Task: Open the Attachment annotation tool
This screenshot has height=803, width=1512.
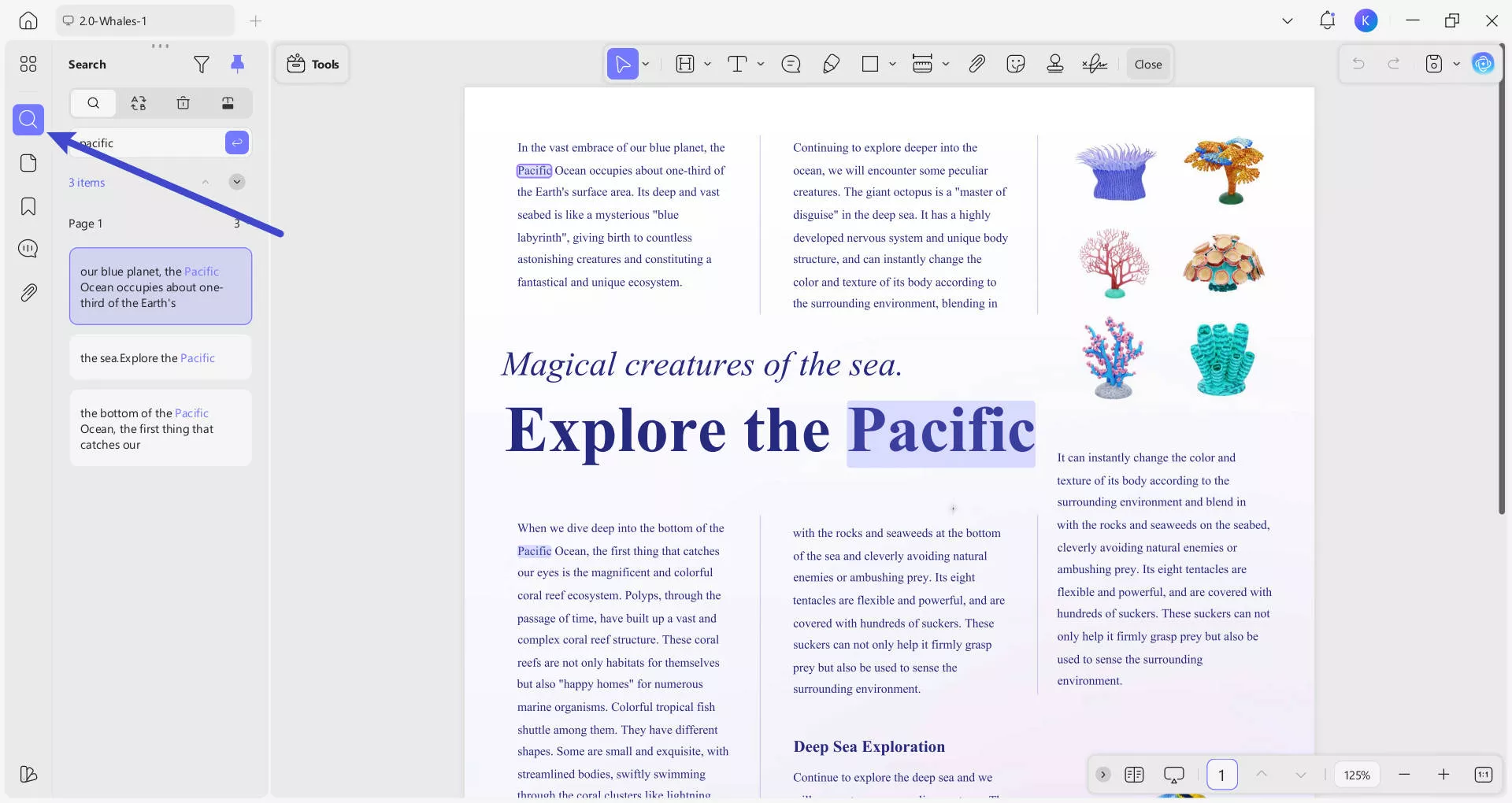Action: [x=976, y=64]
